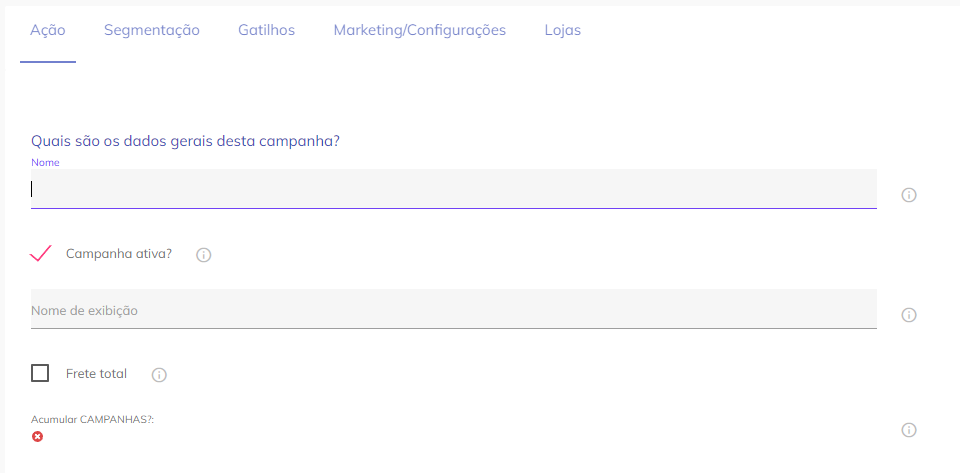Go to Marketing/Configurações tab
Image resolution: width=960 pixels, height=473 pixels.
[x=419, y=30]
